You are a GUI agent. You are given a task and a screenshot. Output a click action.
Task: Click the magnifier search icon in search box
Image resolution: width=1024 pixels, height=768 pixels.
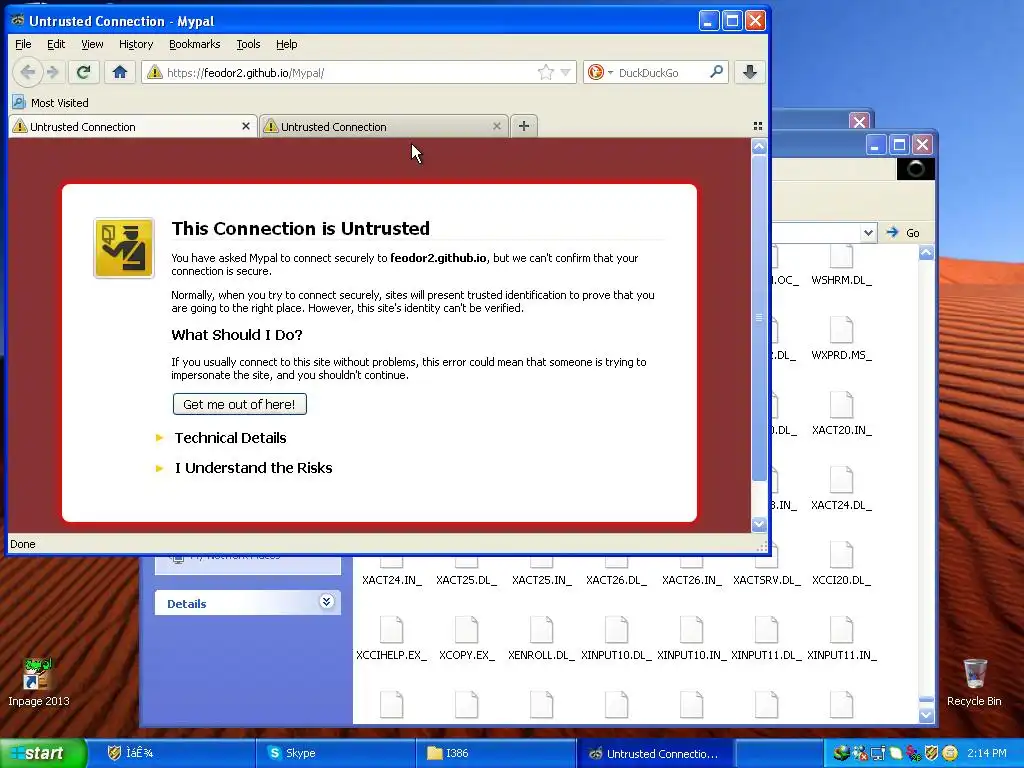tap(716, 72)
